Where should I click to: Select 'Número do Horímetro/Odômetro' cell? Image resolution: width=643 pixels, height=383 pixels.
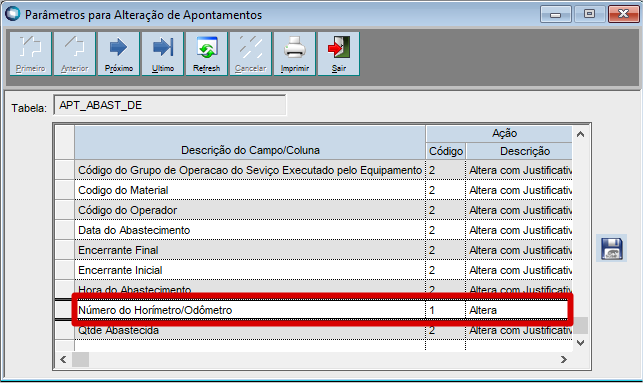click(x=250, y=310)
